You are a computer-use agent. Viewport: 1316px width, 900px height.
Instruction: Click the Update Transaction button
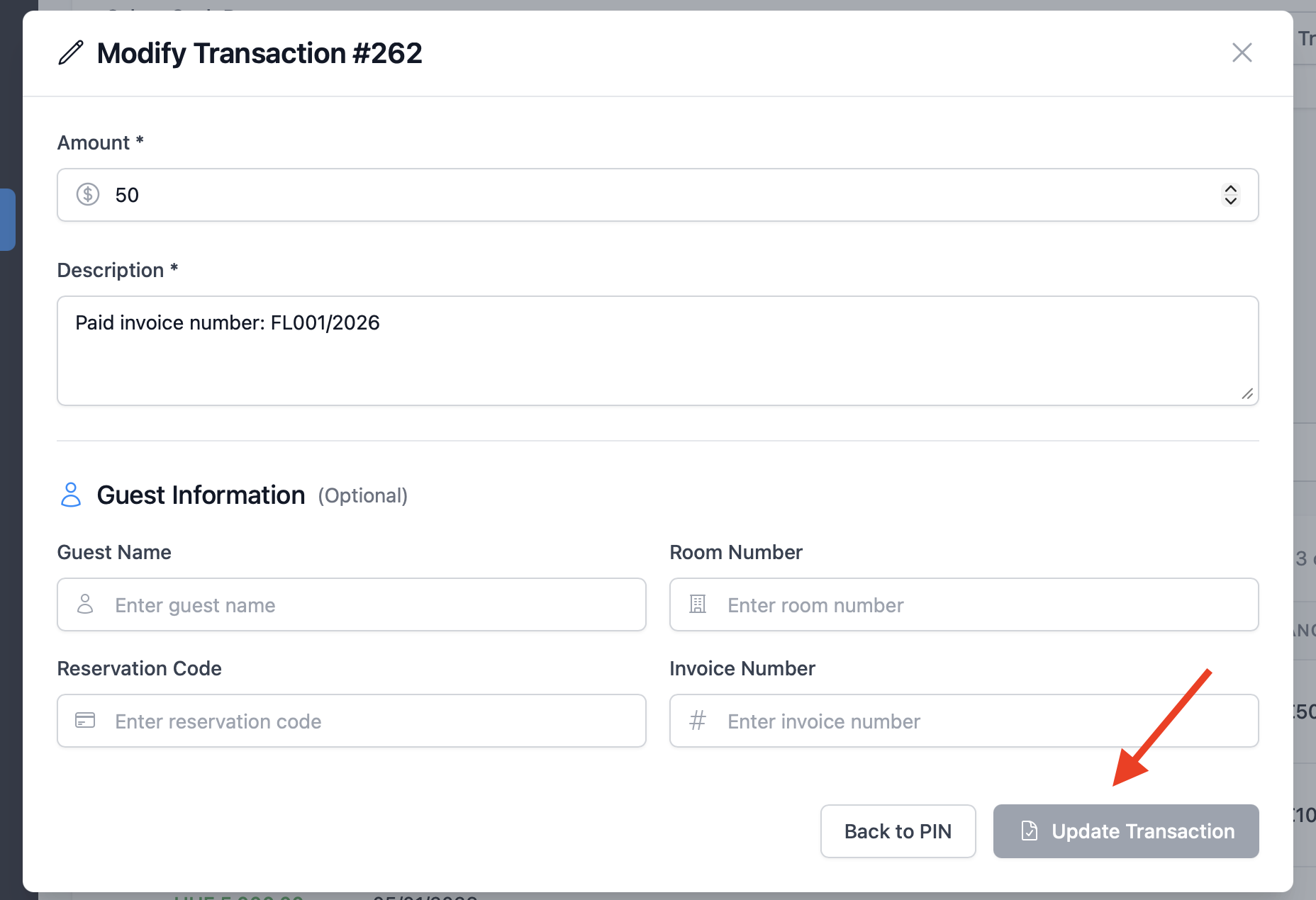click(x=1142, y=831)
